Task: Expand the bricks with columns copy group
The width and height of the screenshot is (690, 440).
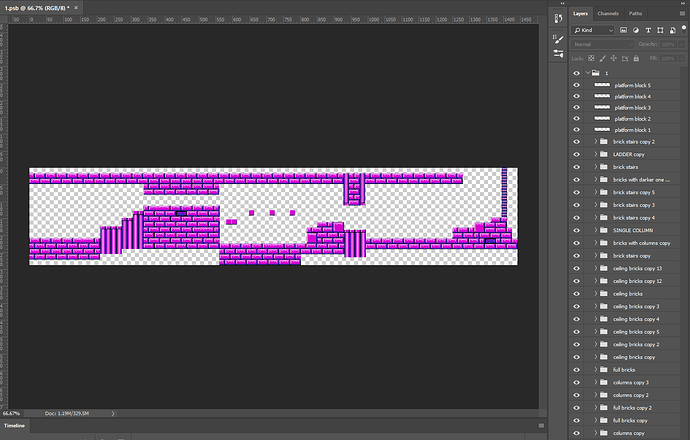Action: (596, 243)
